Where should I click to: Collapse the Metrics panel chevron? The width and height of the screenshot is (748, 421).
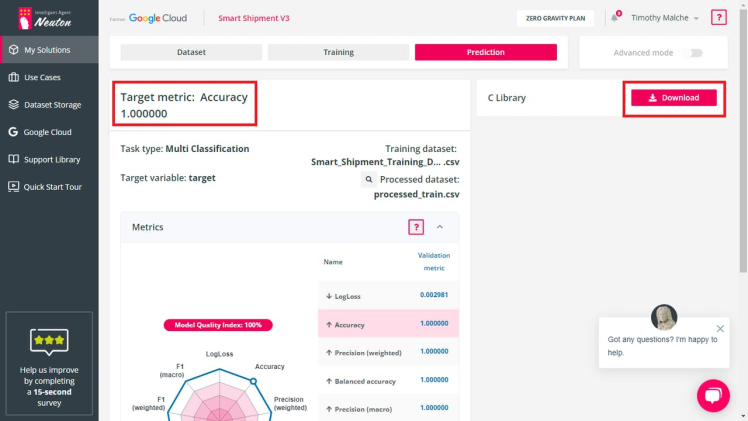pyautogui.click(x=440, y=227)
